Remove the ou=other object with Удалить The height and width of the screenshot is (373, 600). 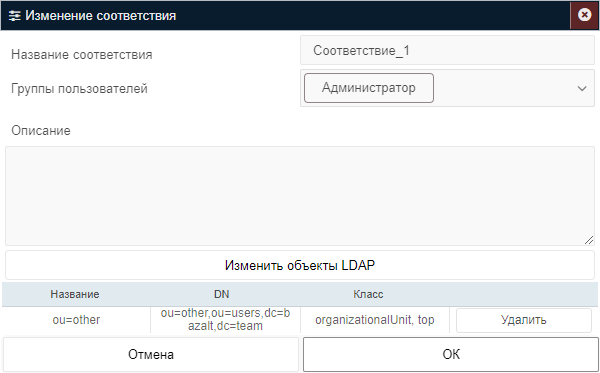524,320
